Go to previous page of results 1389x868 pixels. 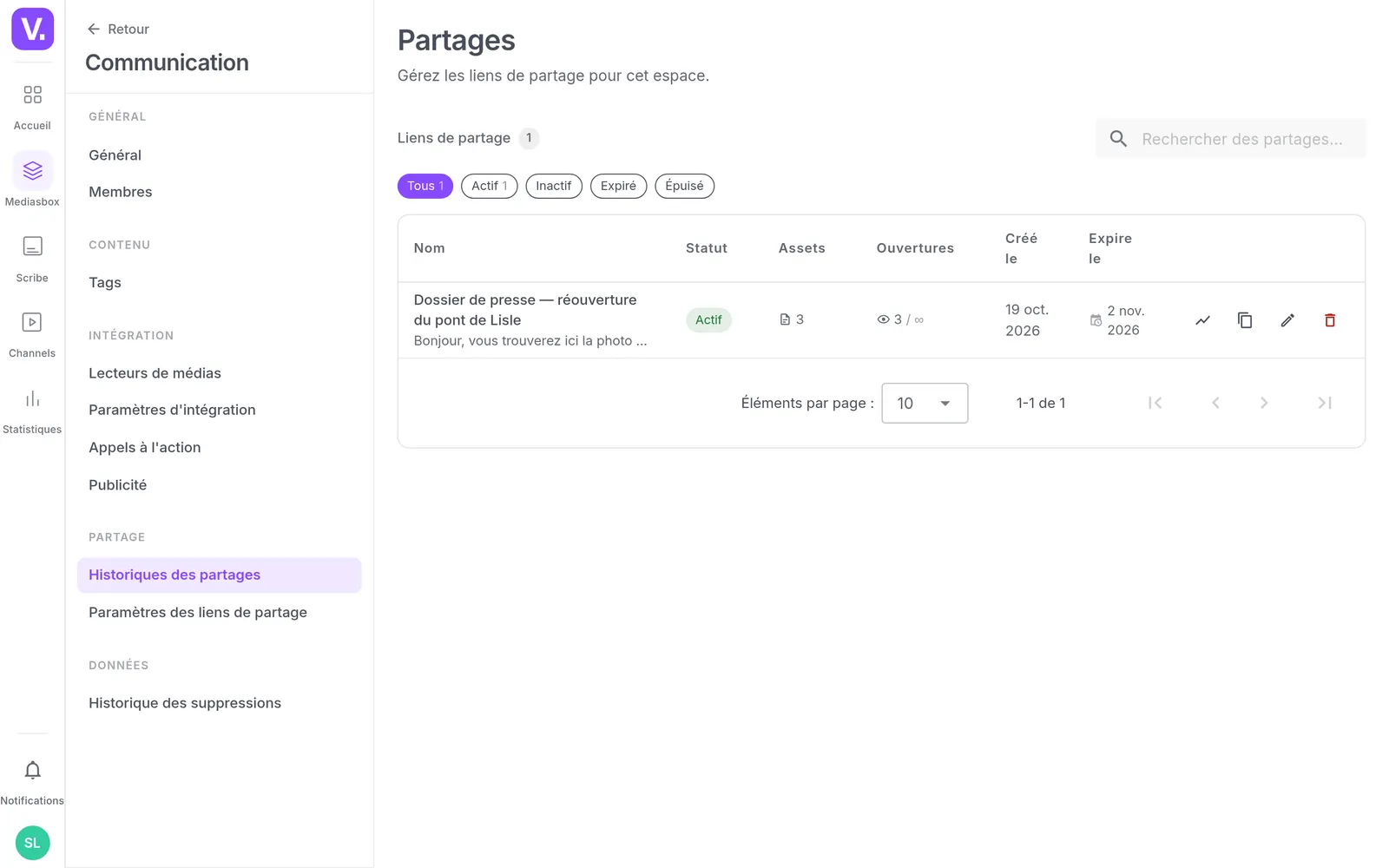click(x=1215, y=403)
